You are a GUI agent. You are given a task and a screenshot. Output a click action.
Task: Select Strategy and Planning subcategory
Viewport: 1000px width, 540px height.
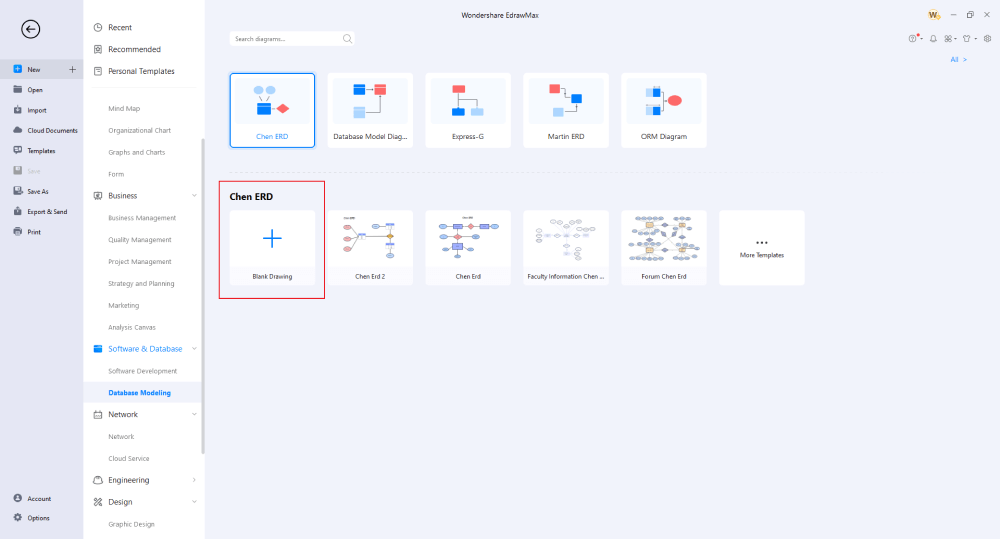point(141,284)
